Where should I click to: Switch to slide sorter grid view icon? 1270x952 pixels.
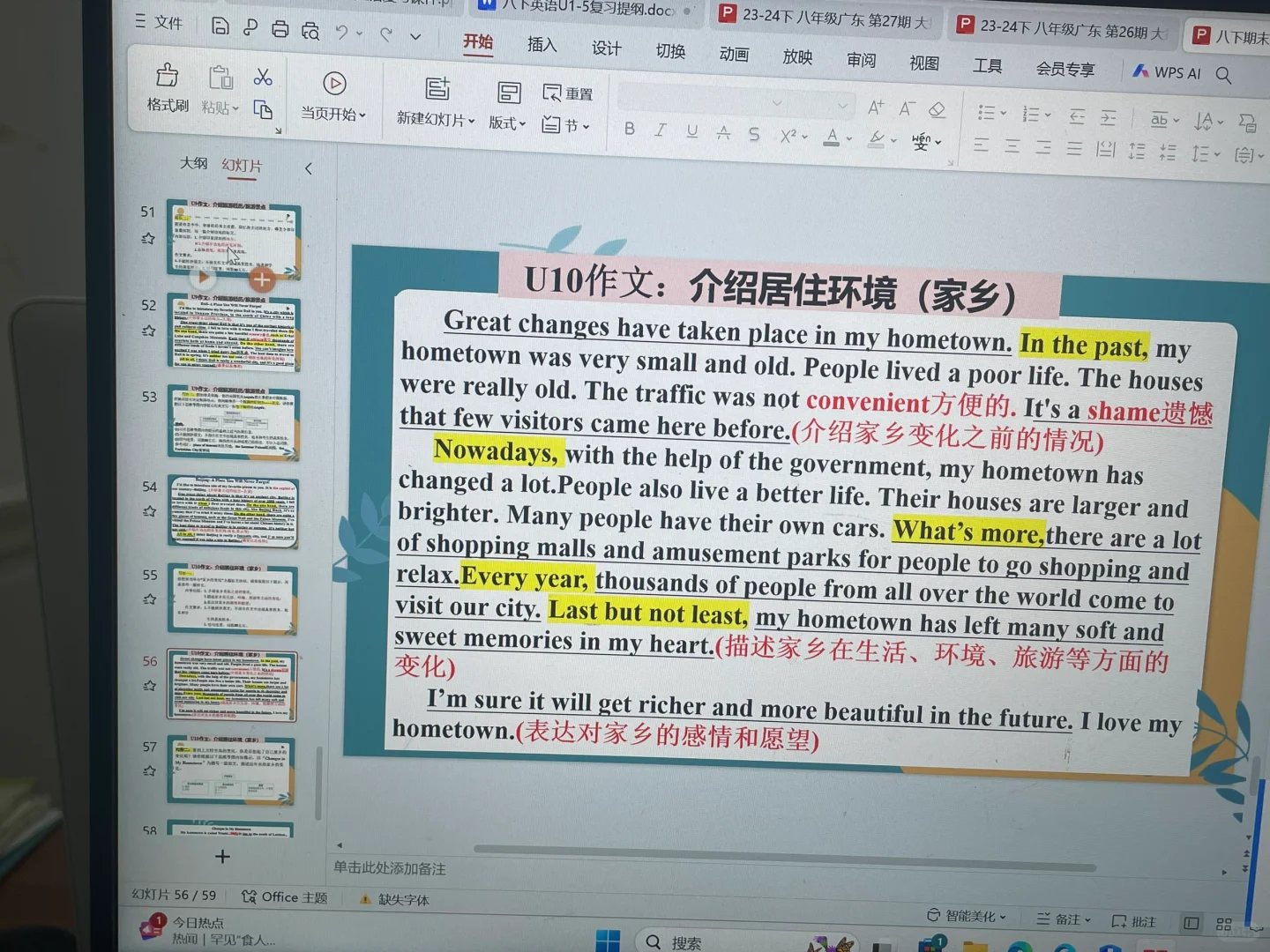click(1223, 924)
